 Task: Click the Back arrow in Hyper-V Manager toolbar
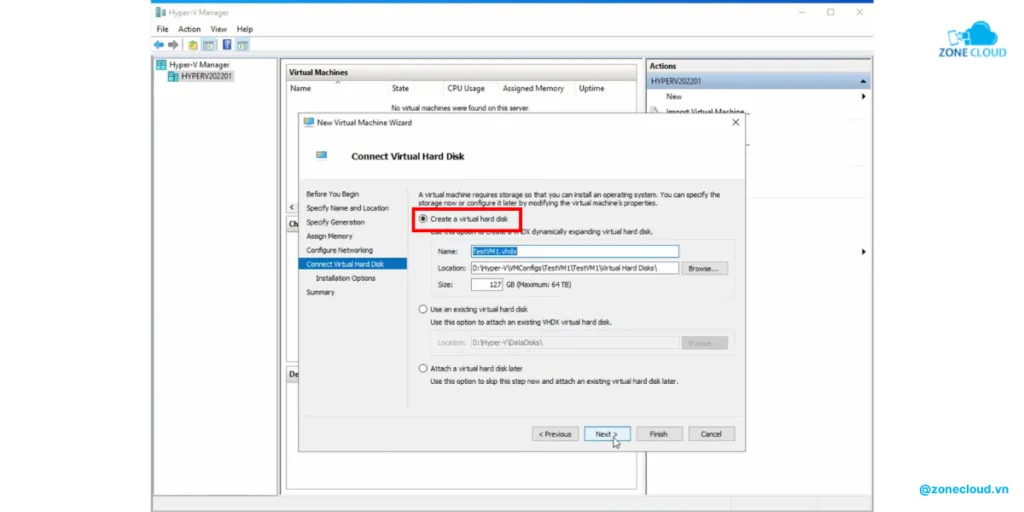click(159, 45)
